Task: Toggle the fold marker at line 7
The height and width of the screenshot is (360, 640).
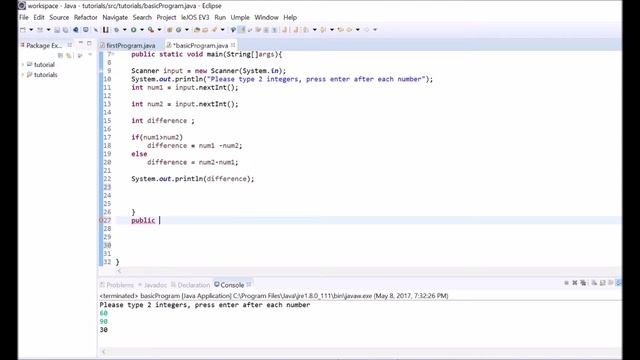Action: [113, 54]
